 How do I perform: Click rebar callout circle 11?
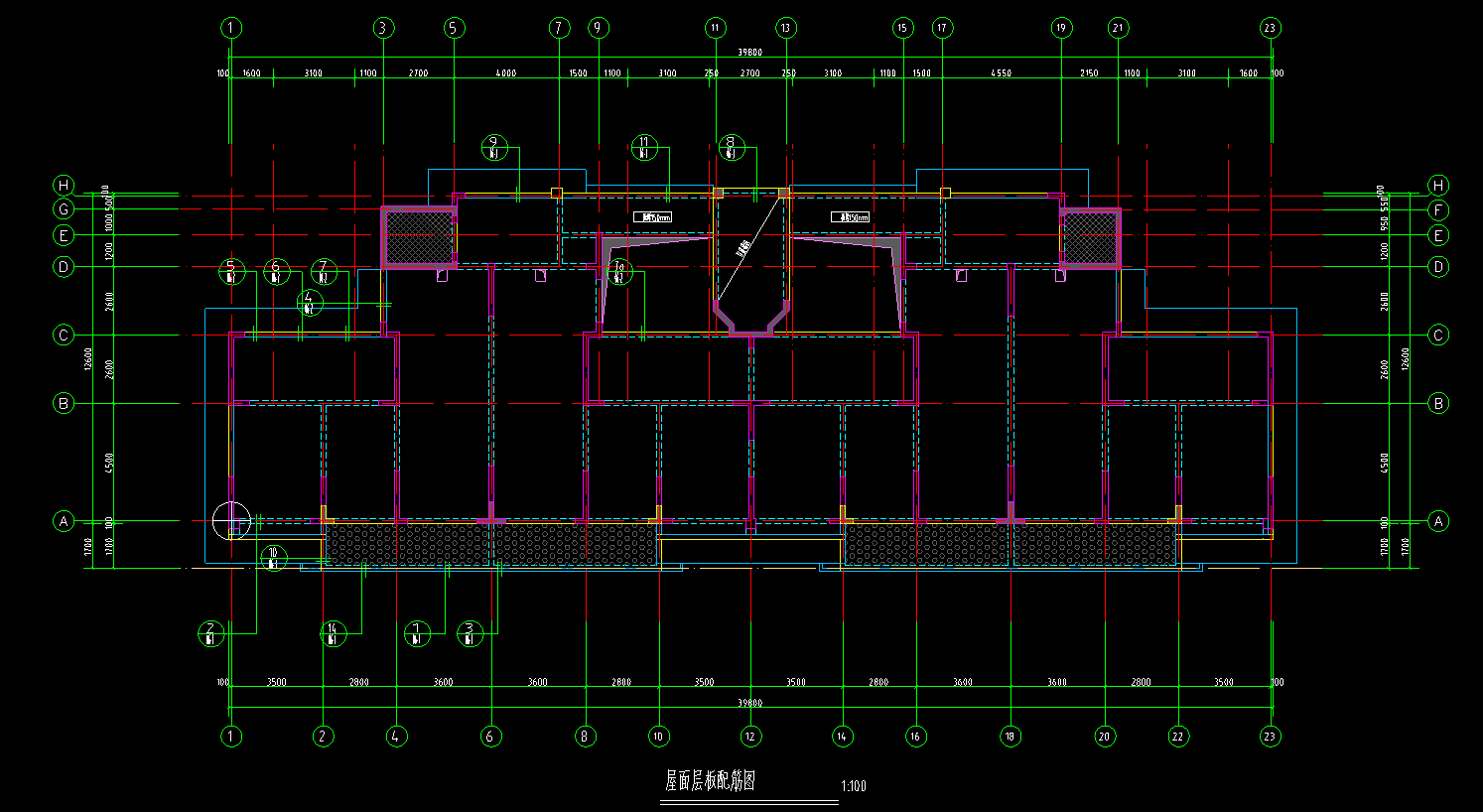click(644, 148)
